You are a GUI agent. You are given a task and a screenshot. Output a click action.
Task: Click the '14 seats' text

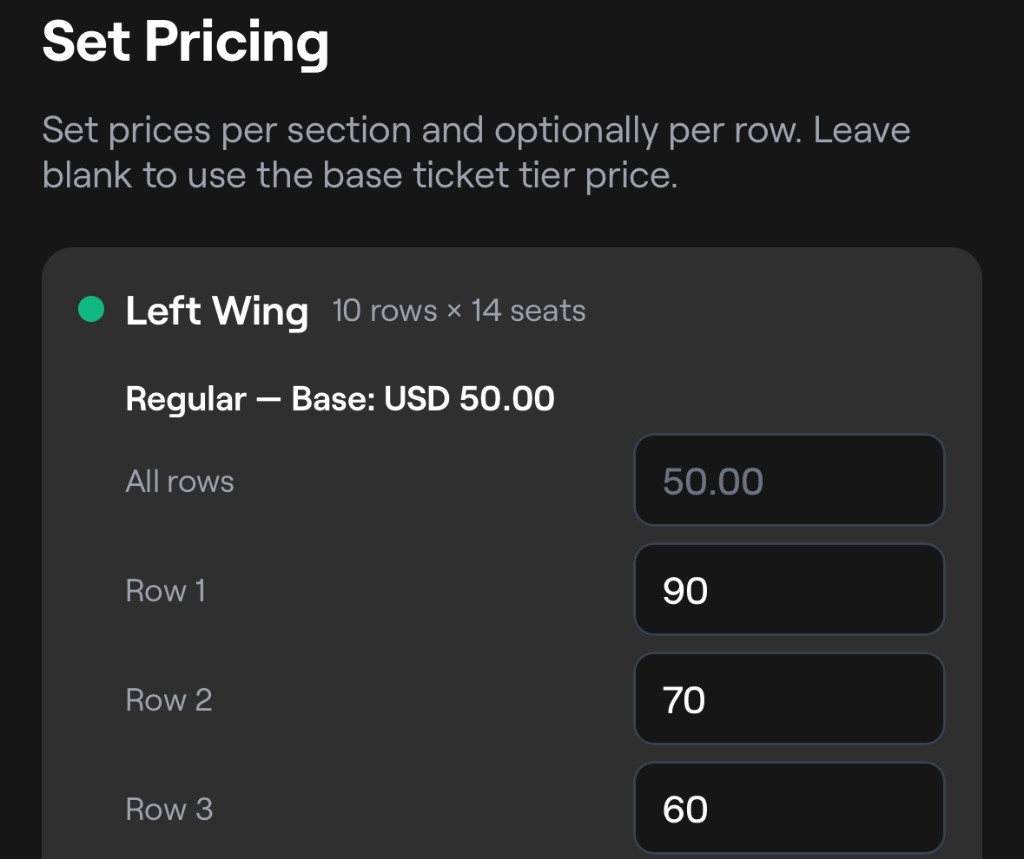pos(528,311)
